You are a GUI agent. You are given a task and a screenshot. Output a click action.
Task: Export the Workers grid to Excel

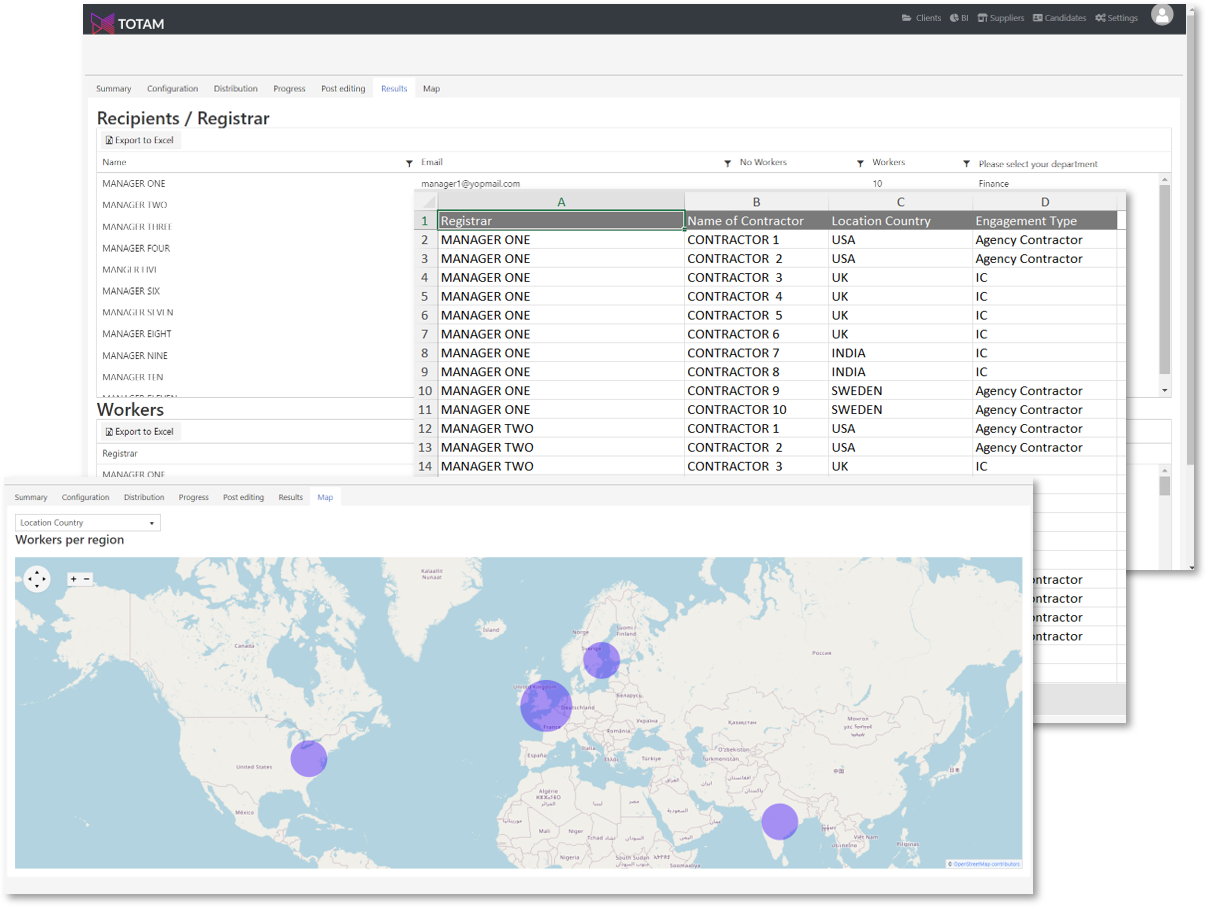[140, 432]
